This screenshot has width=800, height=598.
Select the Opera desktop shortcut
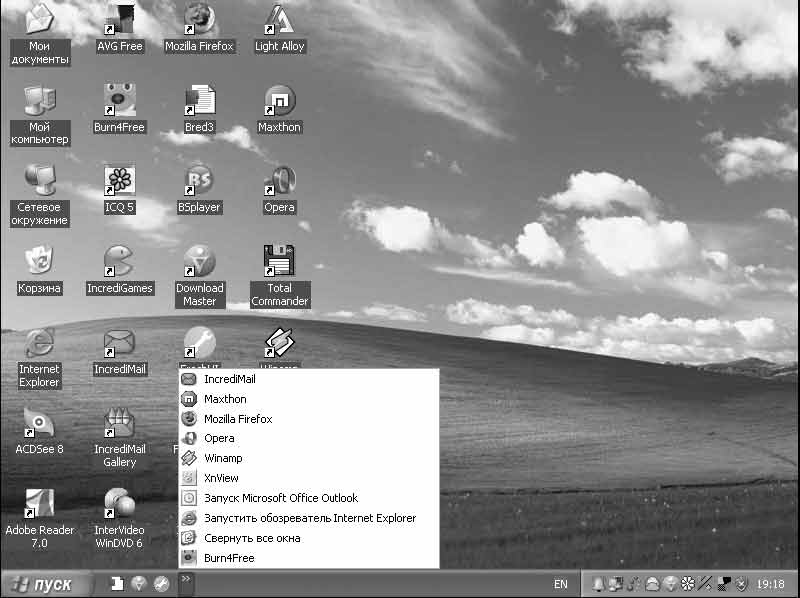tap(280, 189)
